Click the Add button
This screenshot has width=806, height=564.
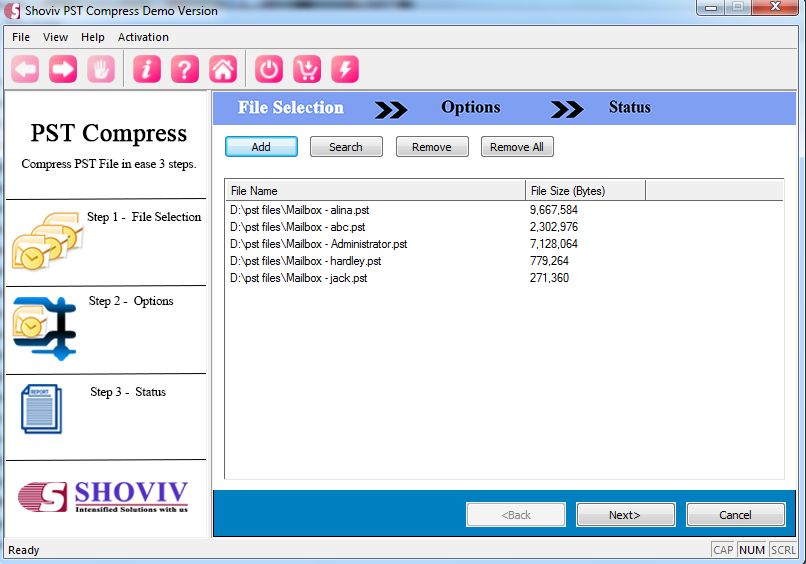click(x=261, y=147)
